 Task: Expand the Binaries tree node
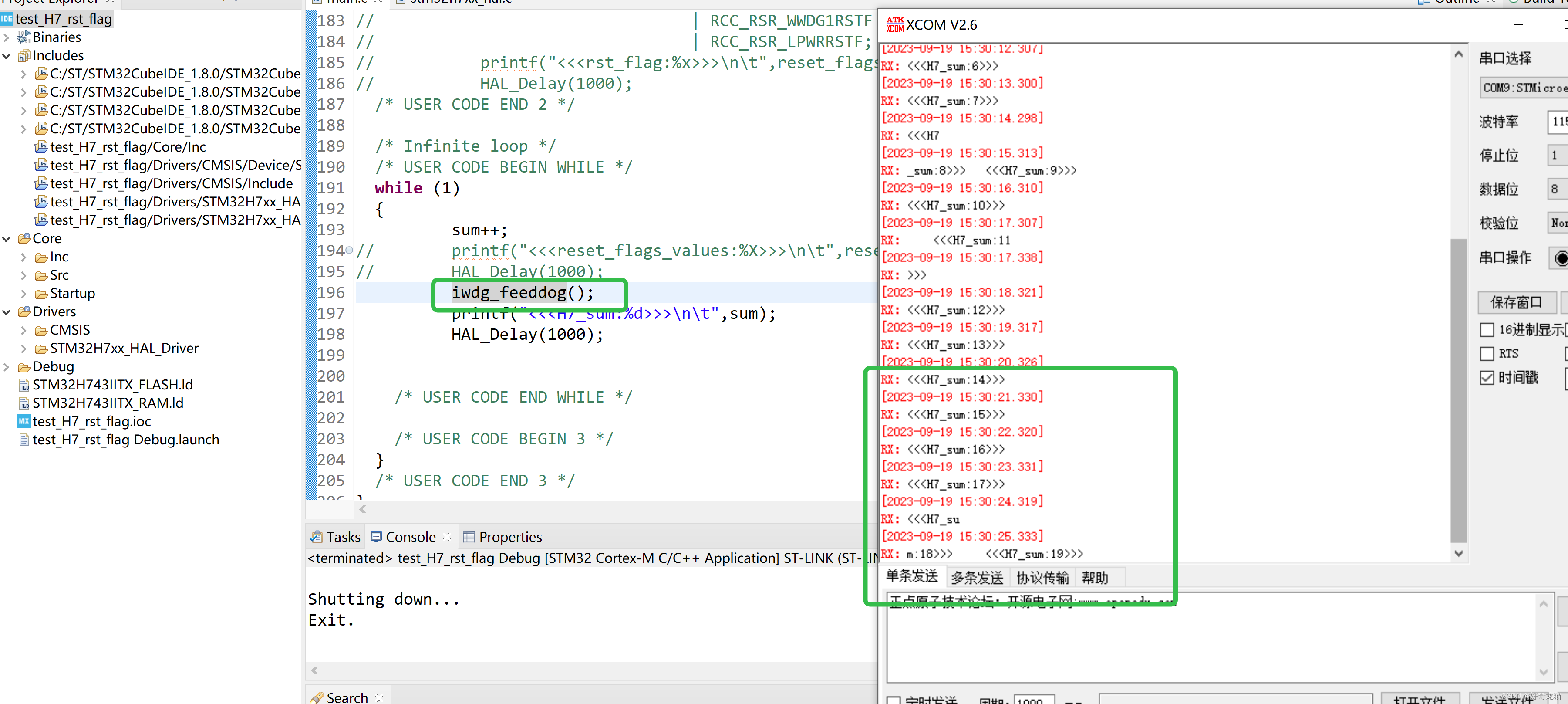click(7, 38)
